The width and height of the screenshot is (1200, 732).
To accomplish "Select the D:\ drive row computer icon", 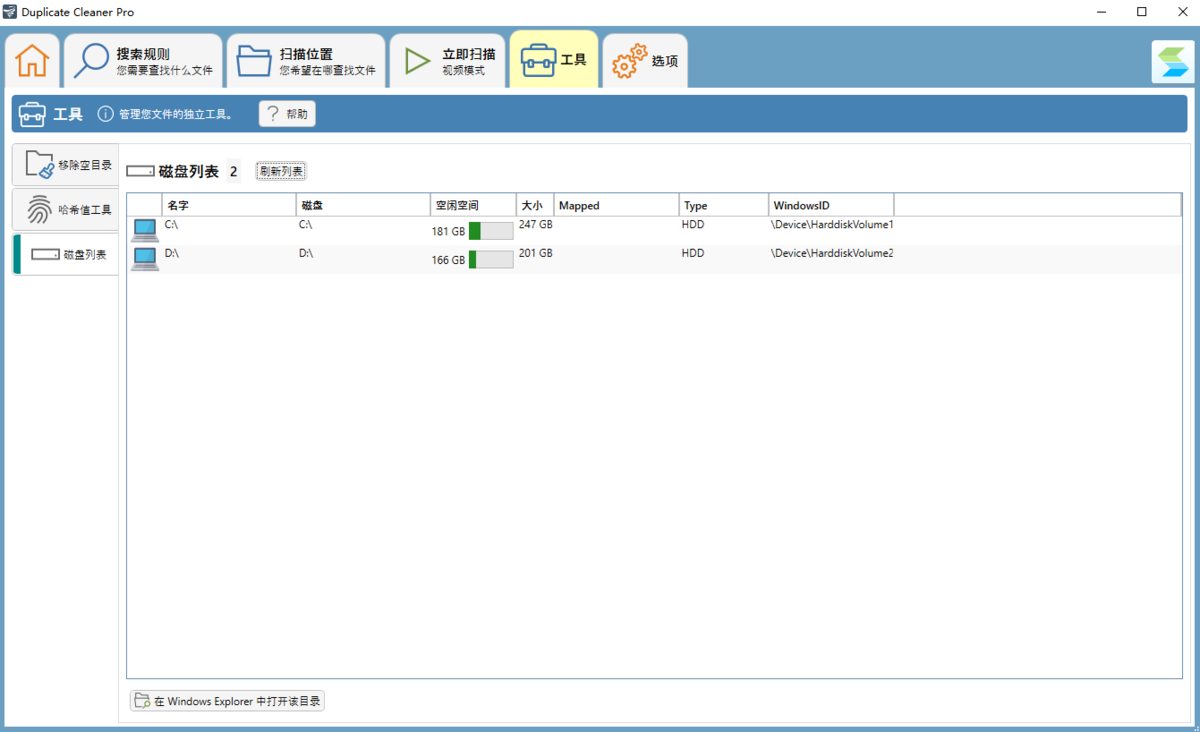I will [x=145, y=259].
